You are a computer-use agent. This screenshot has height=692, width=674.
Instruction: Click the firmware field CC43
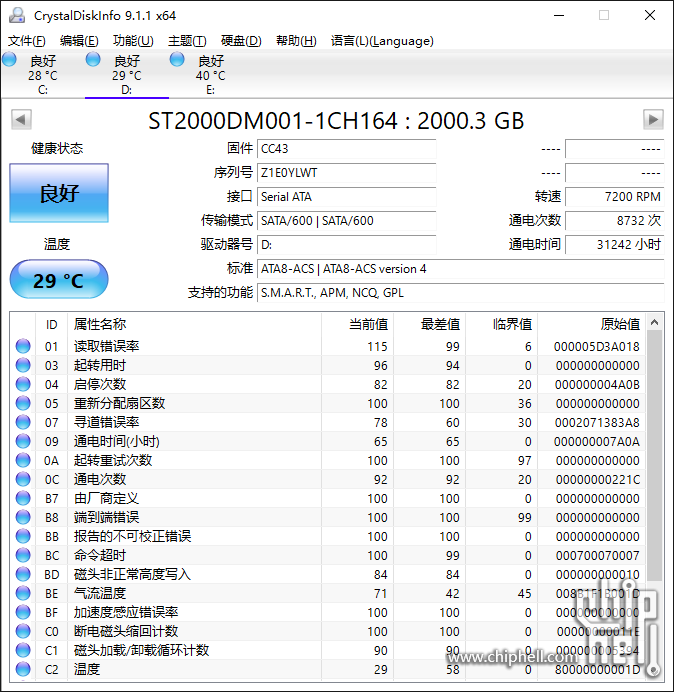[x=346, y=149]
